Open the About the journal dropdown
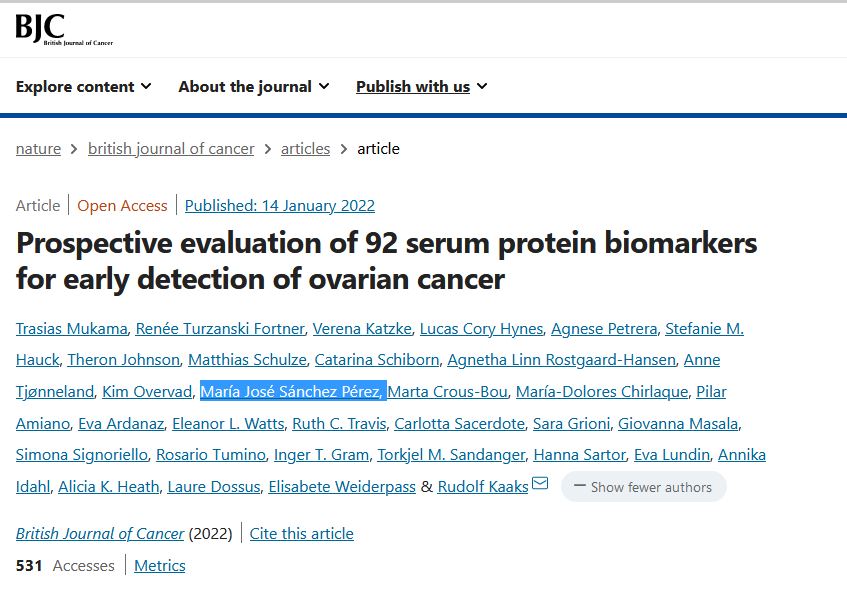The image size is (847, 590). point(254,87)
